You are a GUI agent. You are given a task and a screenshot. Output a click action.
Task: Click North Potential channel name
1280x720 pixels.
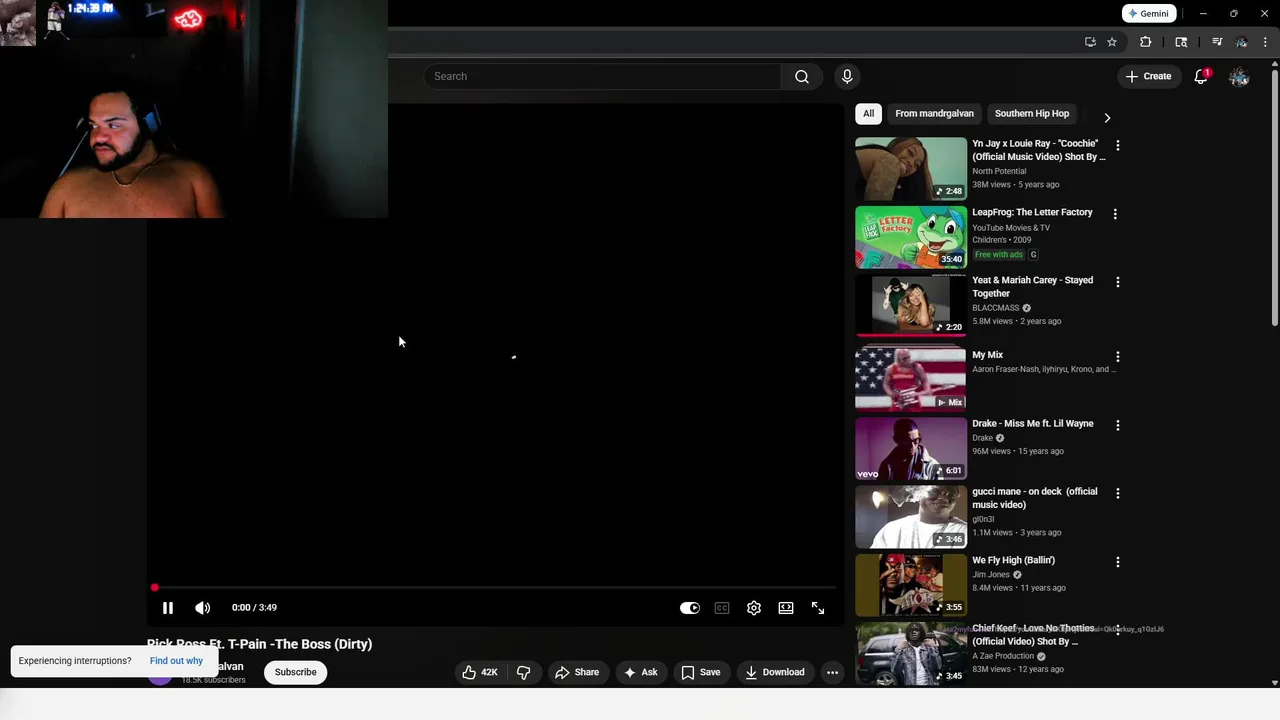pyautogui.click(x=1000, y=172)
